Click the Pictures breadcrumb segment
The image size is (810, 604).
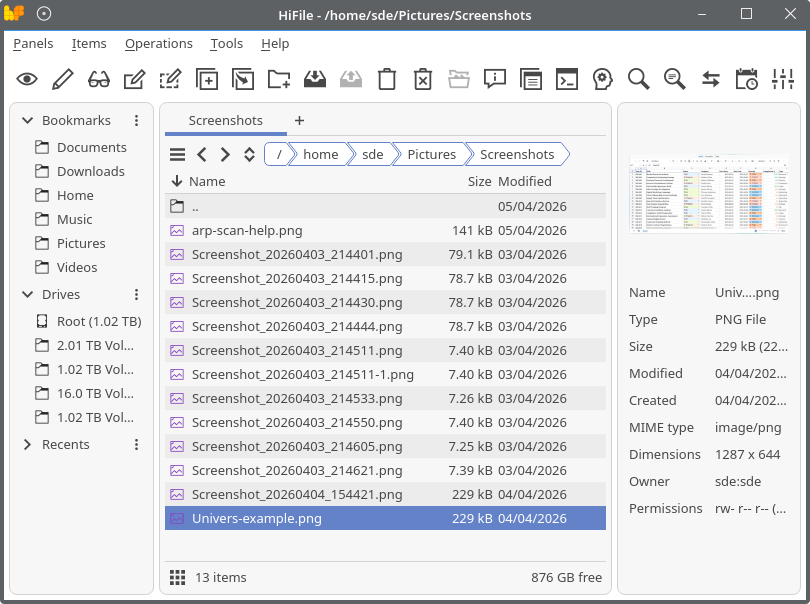pos(431,154)
